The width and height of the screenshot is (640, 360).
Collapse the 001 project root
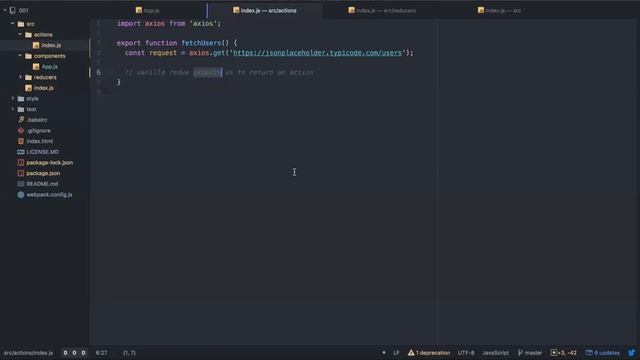5,10
